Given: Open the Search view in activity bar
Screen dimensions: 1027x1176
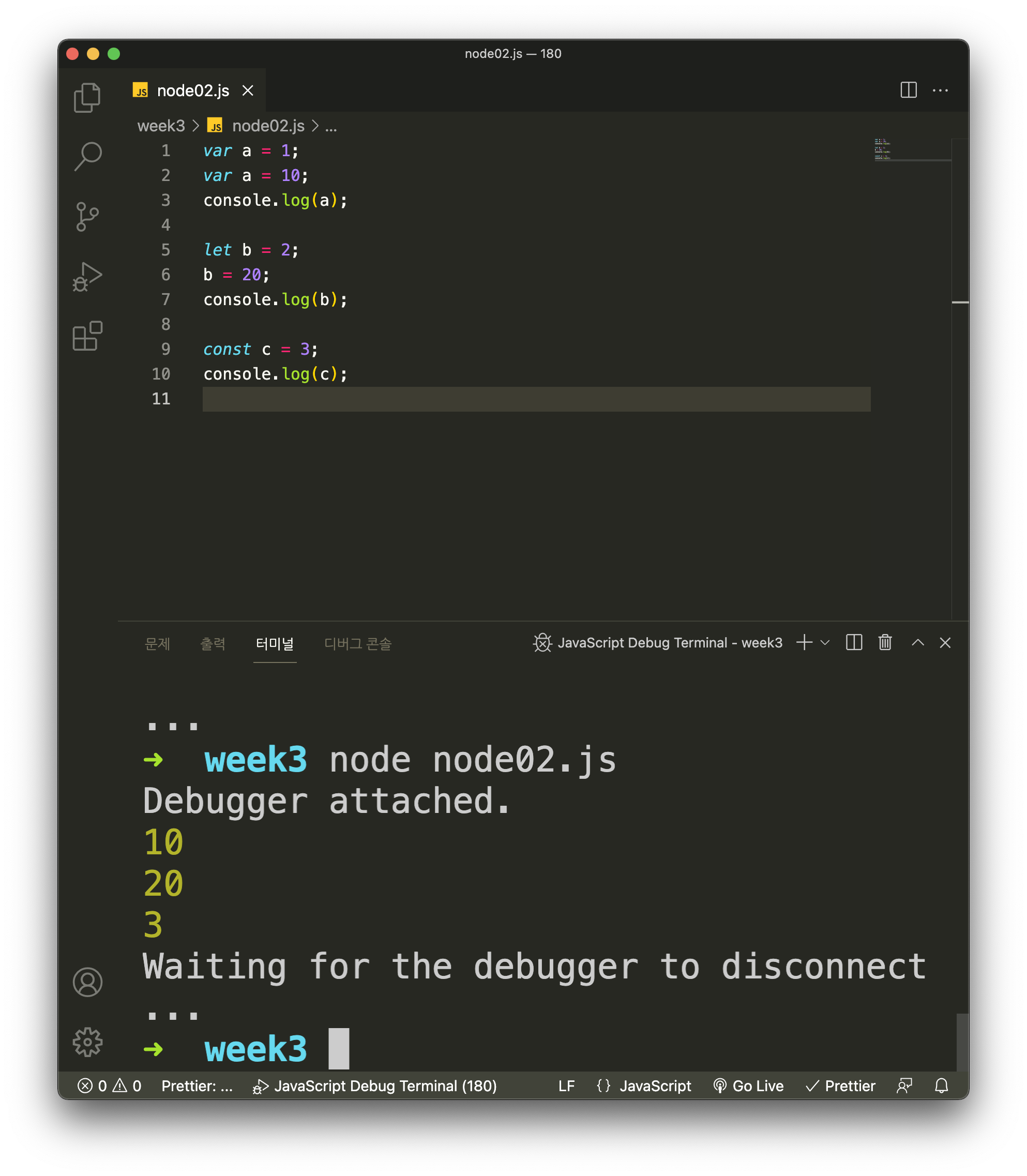Looking at the screenshot, I should click(87, 157).
